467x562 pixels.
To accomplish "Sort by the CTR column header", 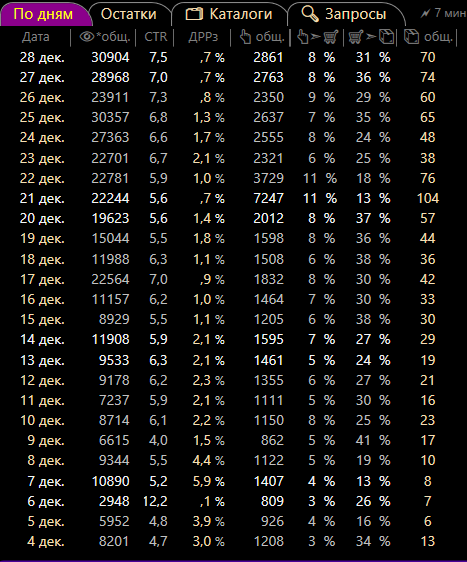I will click(156, 37).
